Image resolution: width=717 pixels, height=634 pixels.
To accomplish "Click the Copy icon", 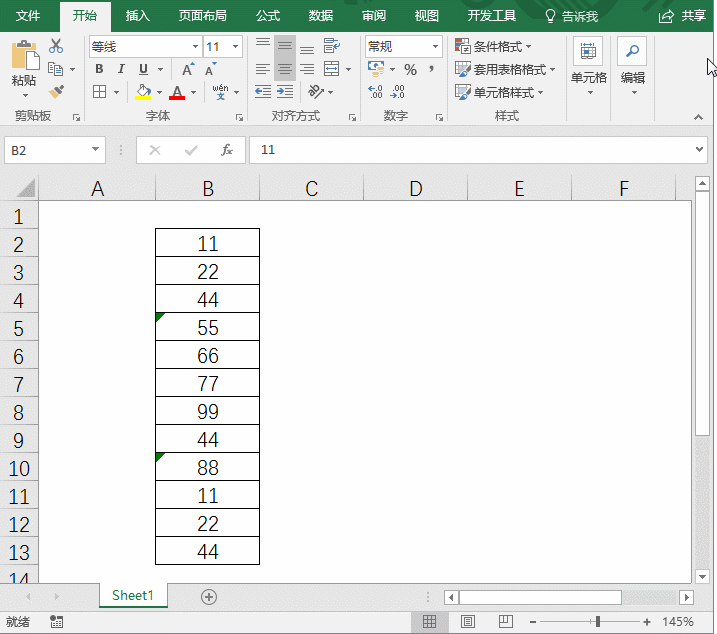I will [x=55, y=69].
